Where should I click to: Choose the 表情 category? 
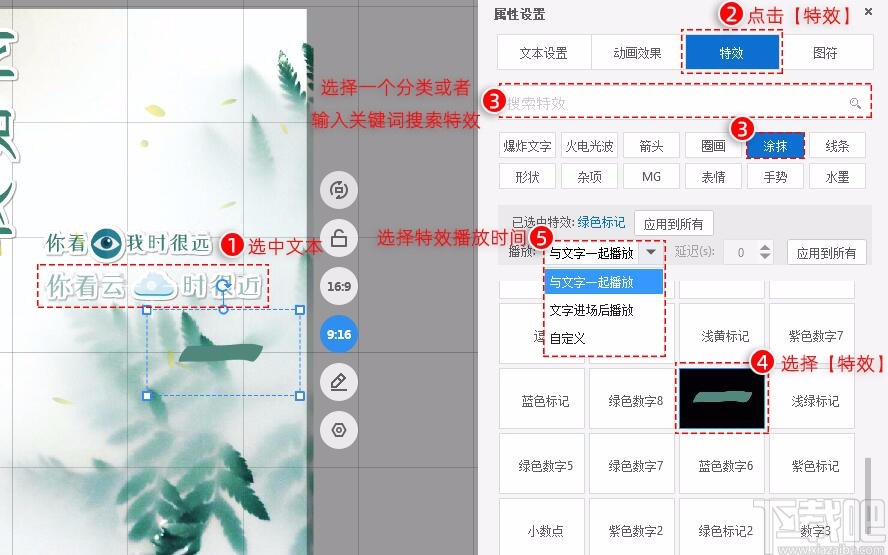pos(713,176)
